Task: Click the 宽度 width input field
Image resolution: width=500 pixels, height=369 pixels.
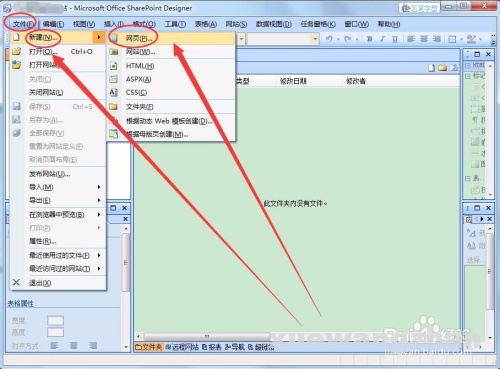Action: tap(55, 321)
